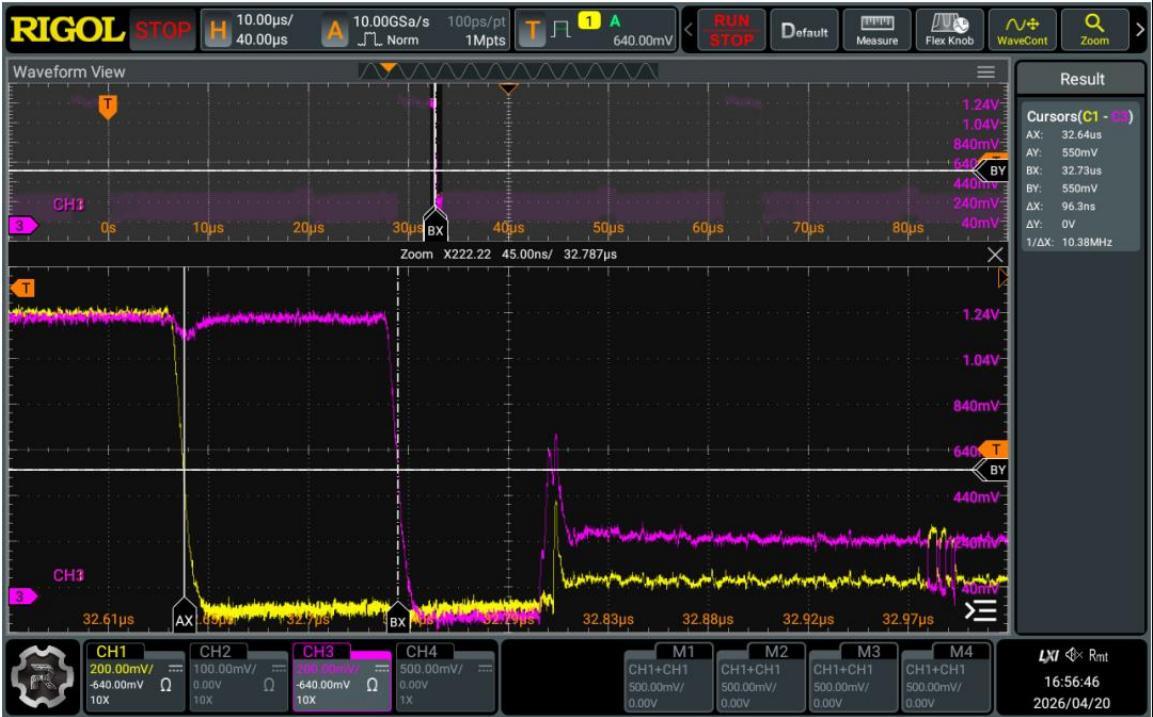Close the Zoom window with X
This screenshot has height=717, width=1153.
click(995, 254)
